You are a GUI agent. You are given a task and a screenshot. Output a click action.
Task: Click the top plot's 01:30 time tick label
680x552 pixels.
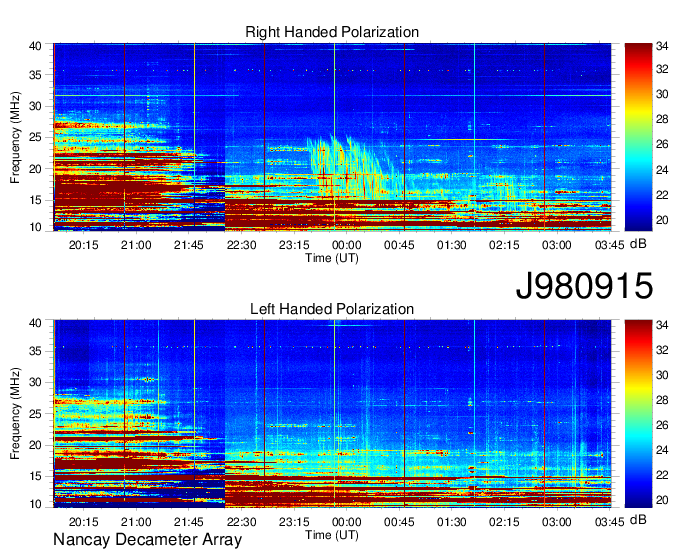451,245
